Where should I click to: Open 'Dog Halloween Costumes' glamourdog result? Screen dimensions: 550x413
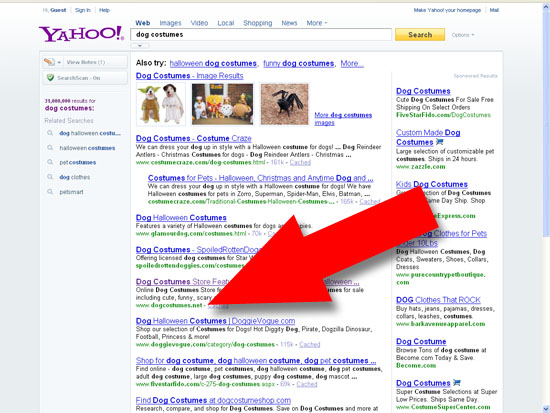click(181, 218)
